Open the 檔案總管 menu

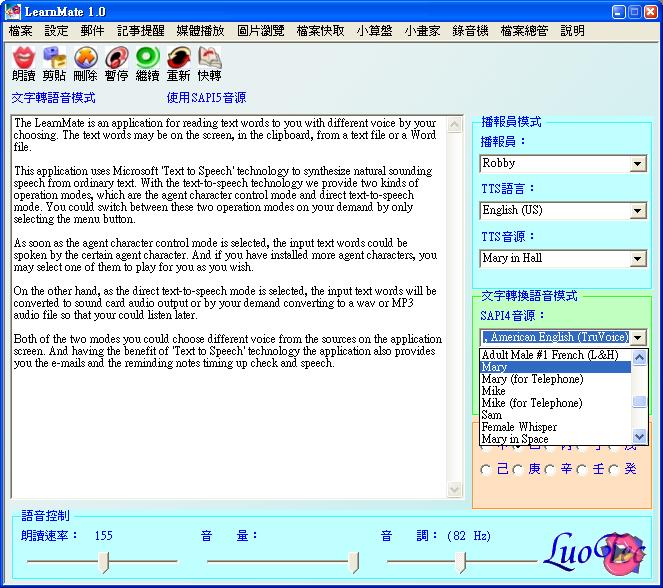pos(524,31)
